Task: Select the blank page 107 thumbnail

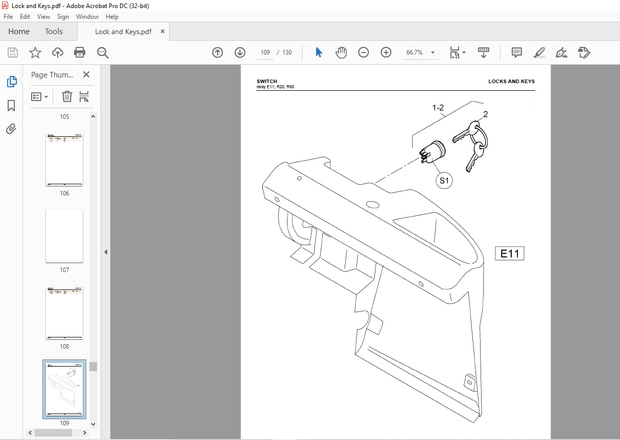Action: [64, 236]
